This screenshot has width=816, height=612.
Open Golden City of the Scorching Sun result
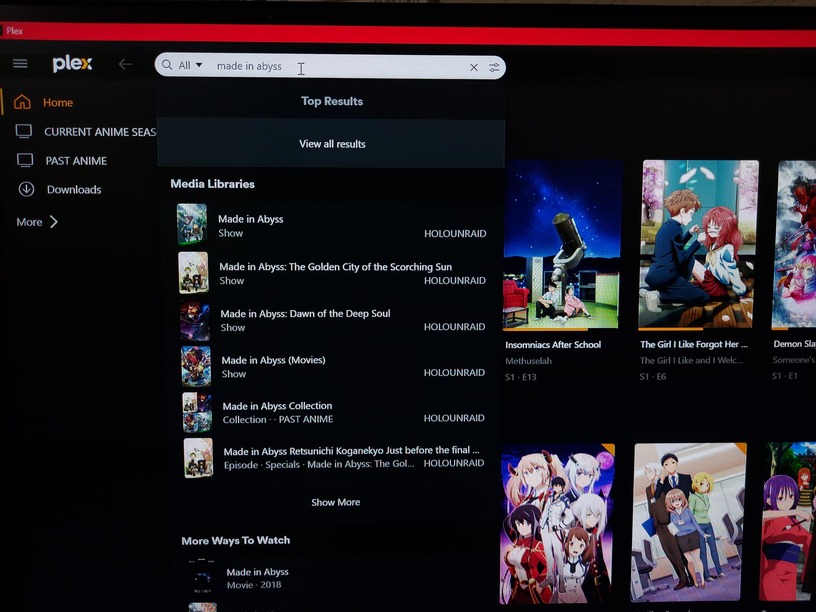coord(332,273)
